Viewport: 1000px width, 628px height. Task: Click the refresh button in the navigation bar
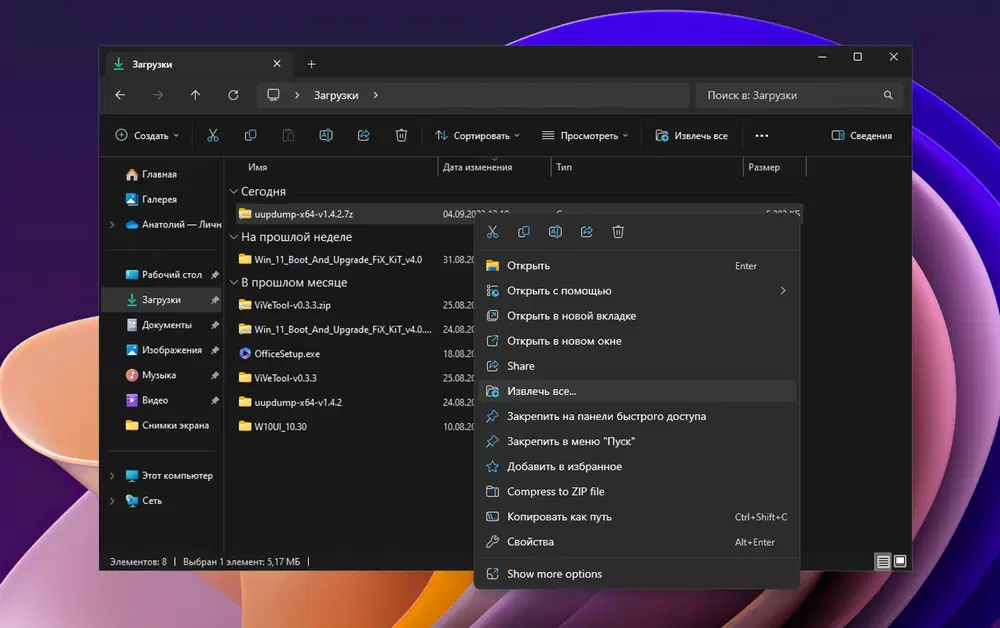coord(233,95)
